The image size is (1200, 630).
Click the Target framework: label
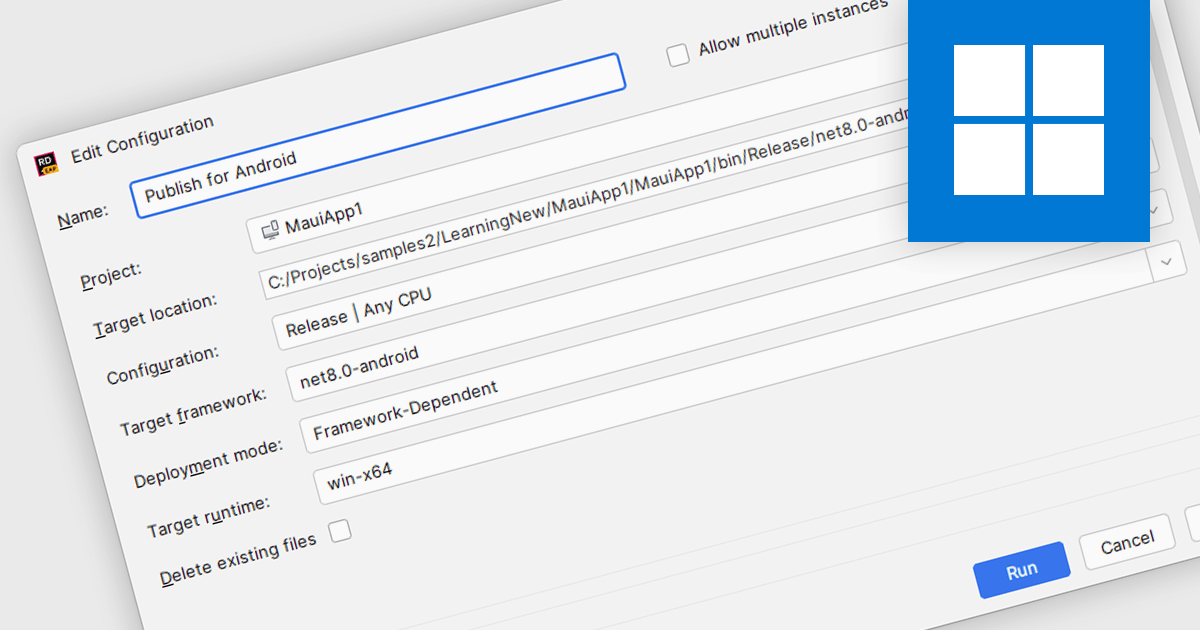(193, 411)
